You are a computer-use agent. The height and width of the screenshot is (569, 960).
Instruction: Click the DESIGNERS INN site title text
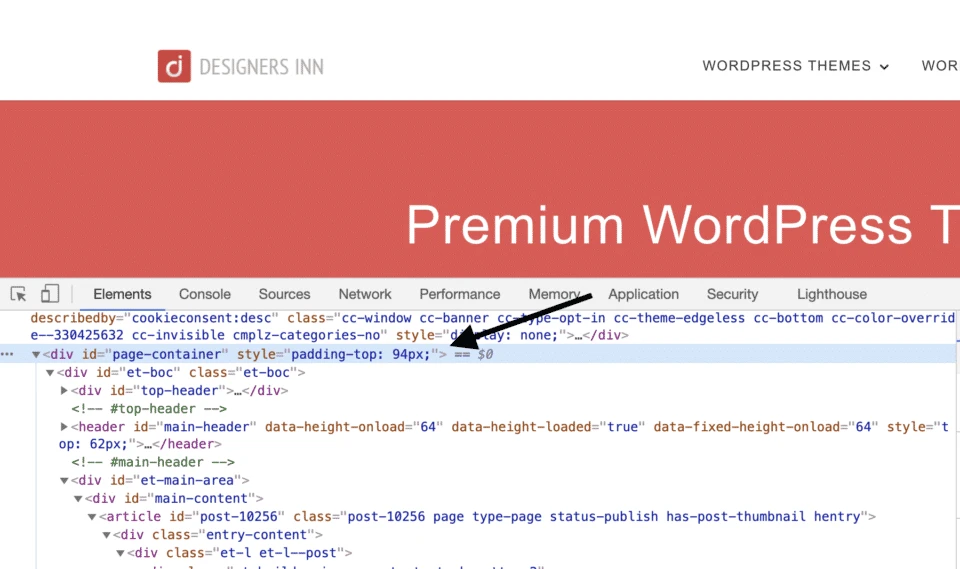[x=261, y=67]
